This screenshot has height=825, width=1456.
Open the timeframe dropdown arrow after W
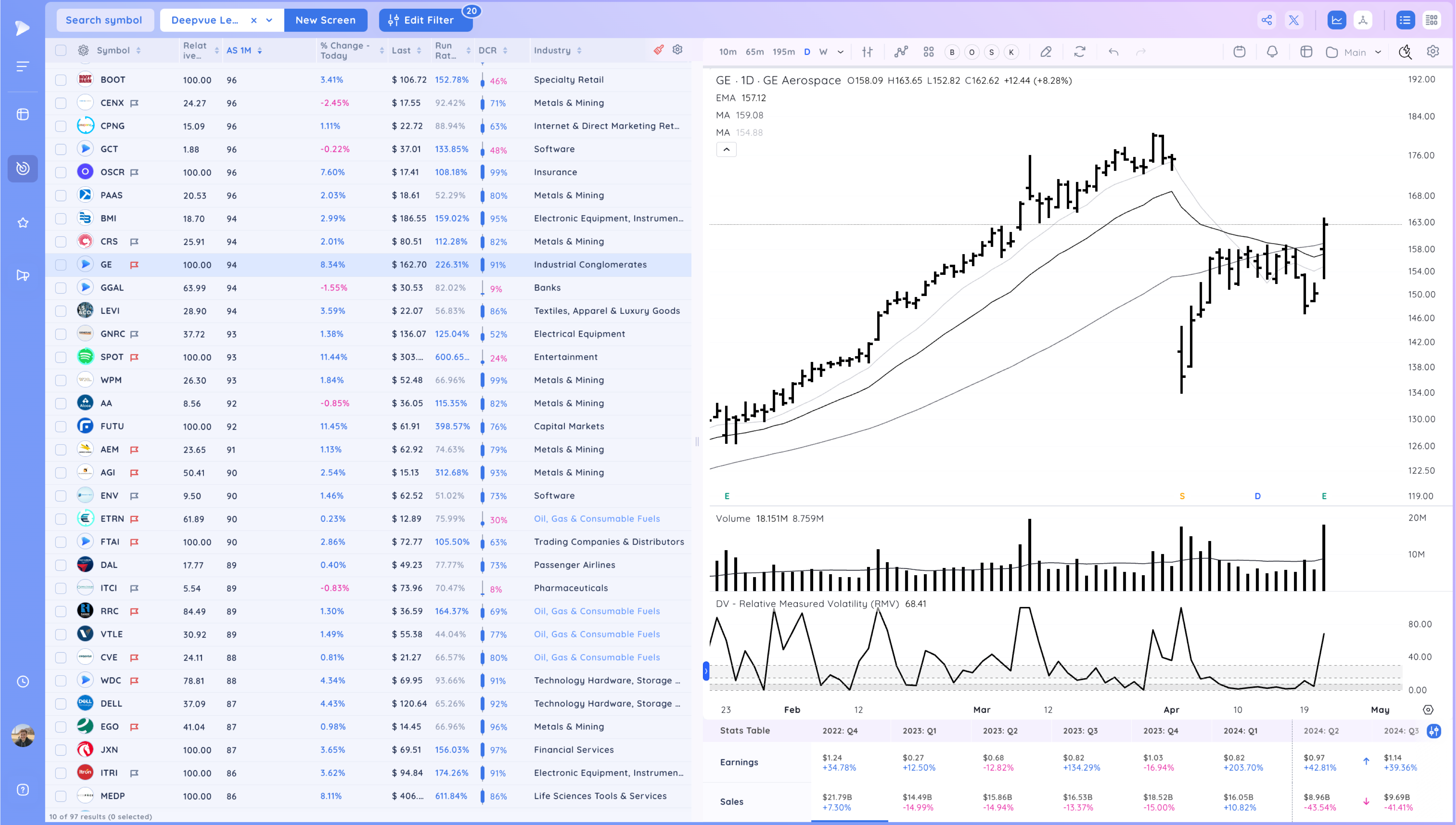click(x=840, y=52)
